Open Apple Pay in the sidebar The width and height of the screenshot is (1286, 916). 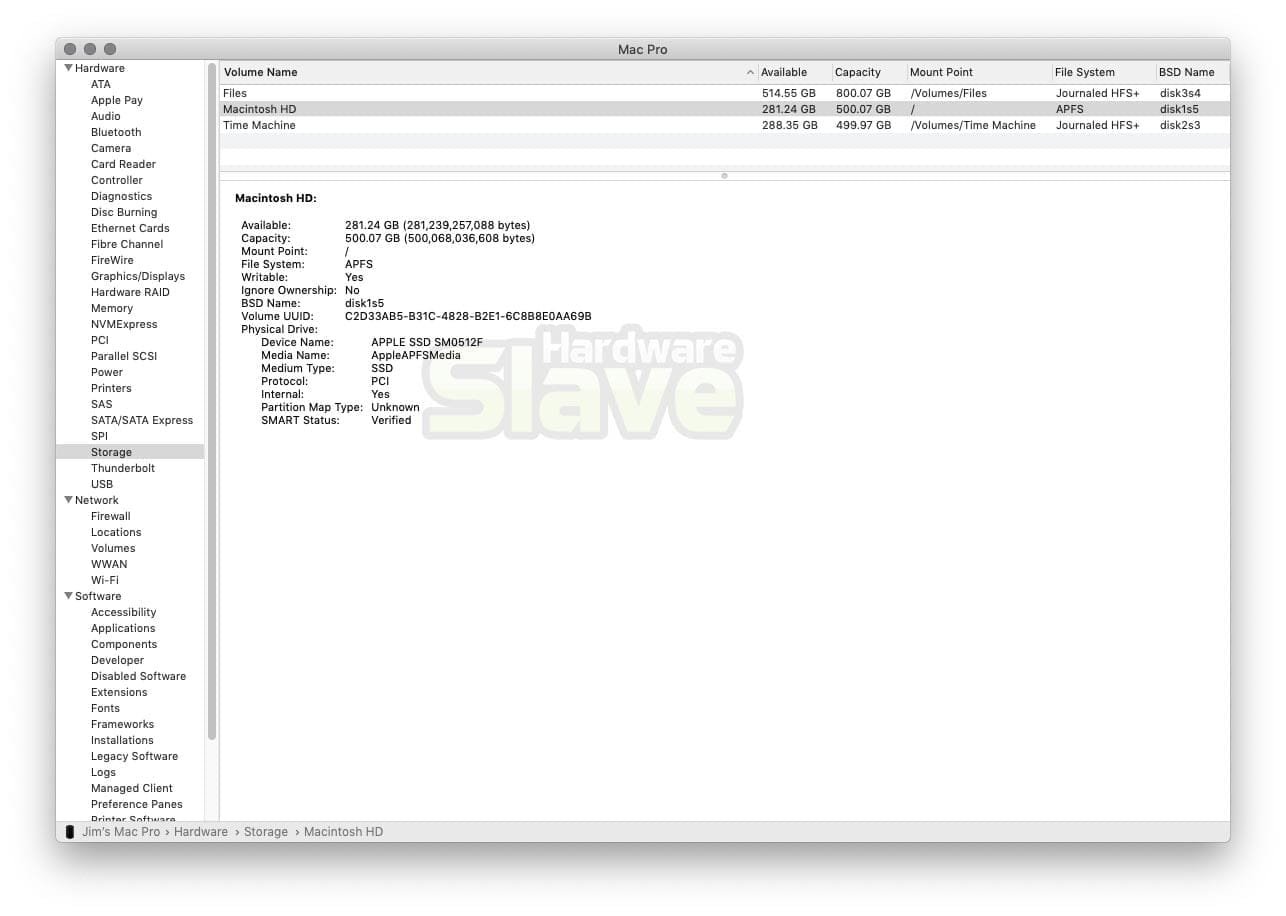pos(117,100)
